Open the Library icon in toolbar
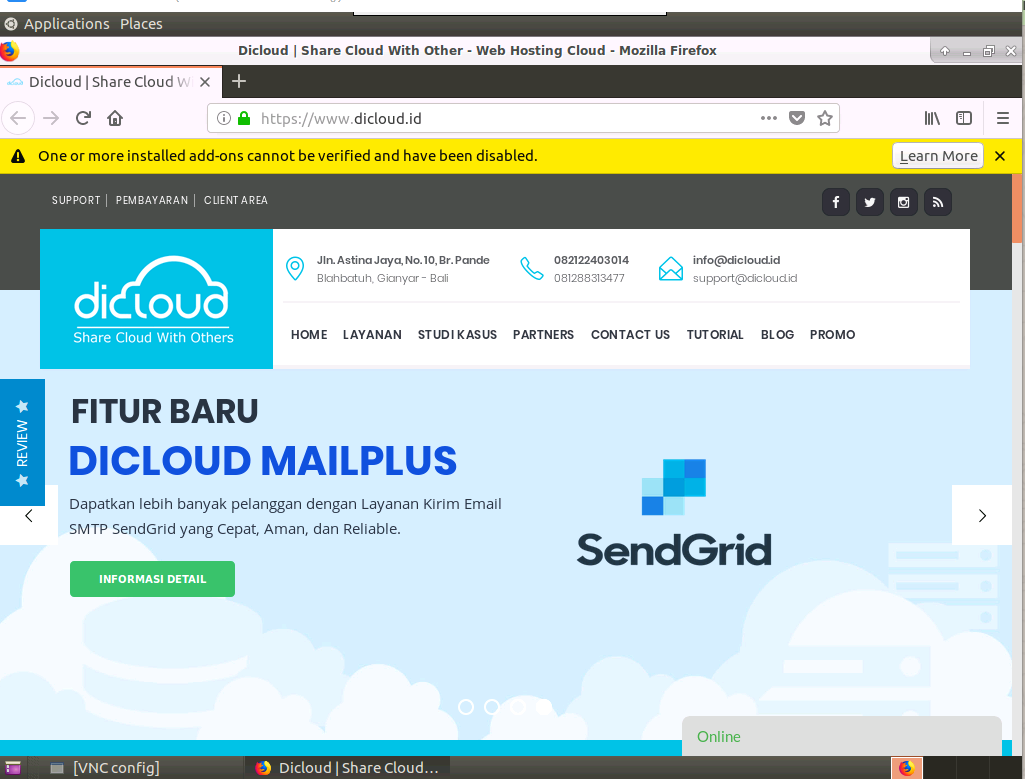 point(932,118)
